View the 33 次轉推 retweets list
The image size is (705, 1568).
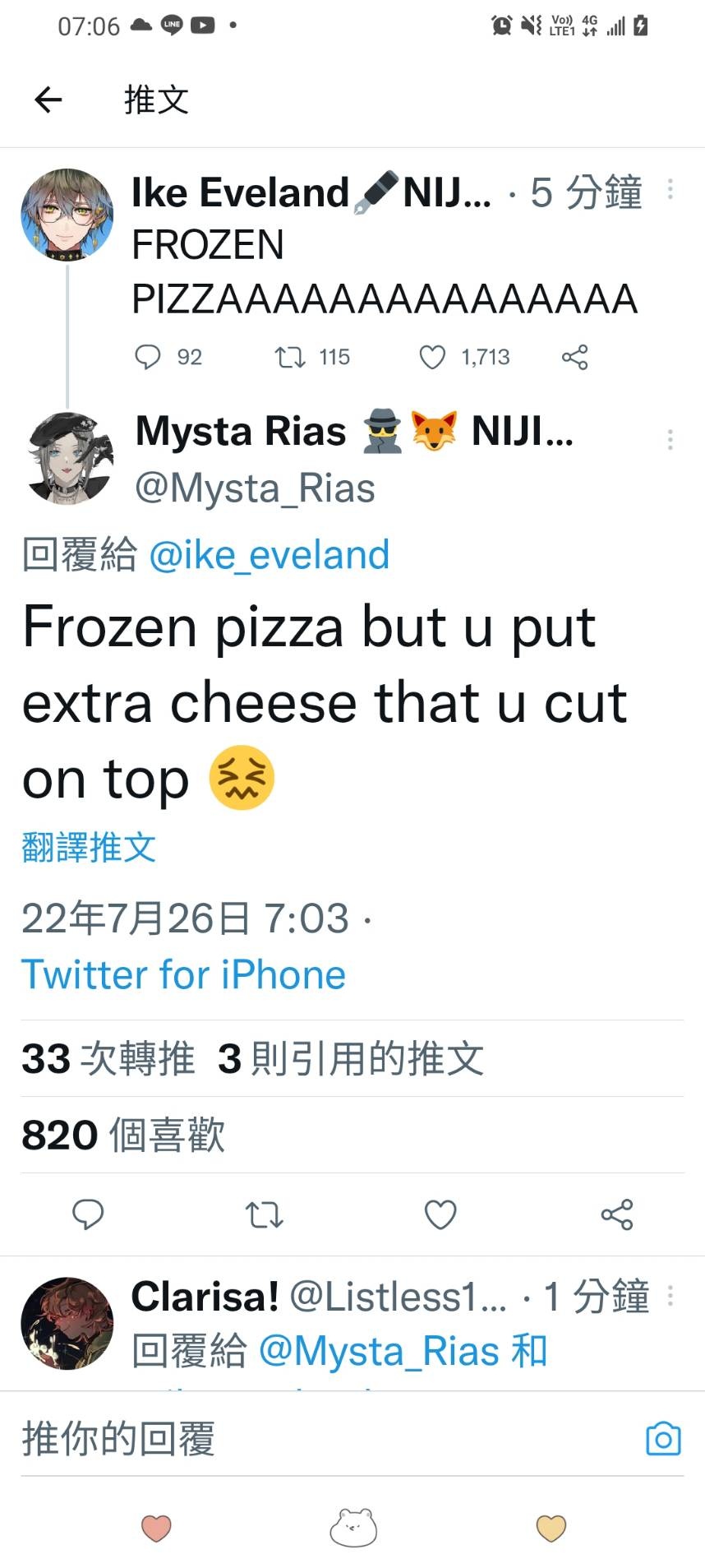pos(108,1058)
